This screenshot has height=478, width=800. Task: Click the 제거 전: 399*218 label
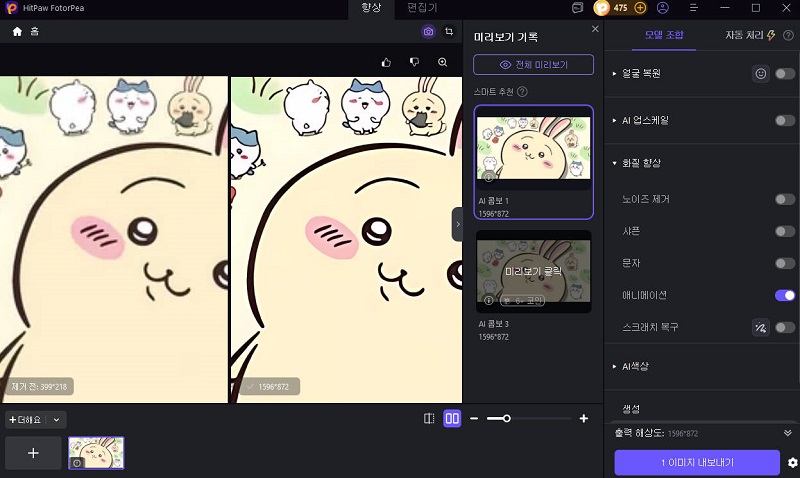click(x=39, y=387)
